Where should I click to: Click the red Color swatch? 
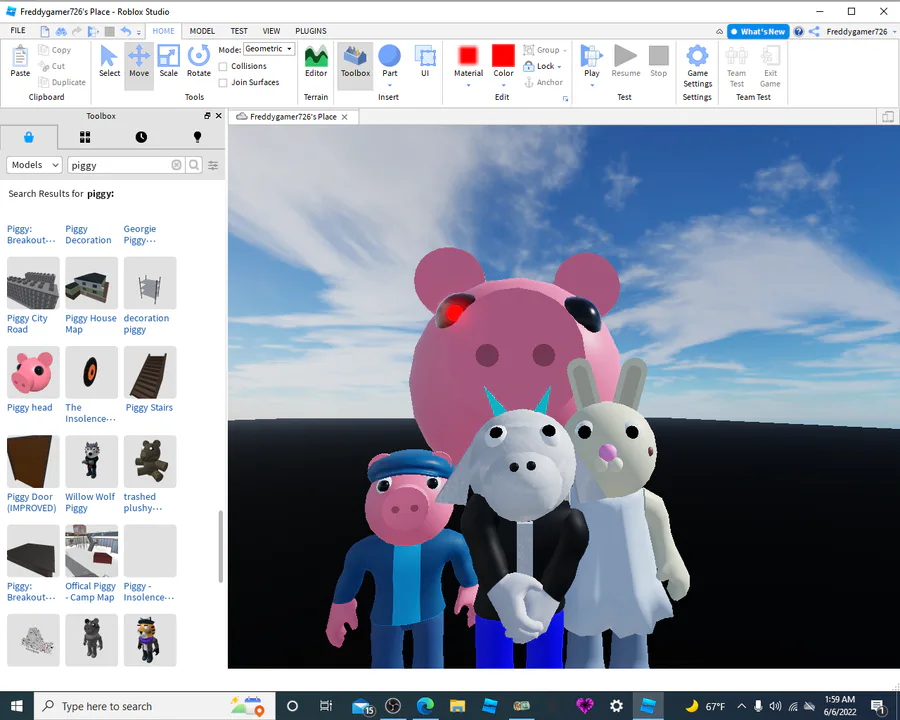[x=503, y=56]
